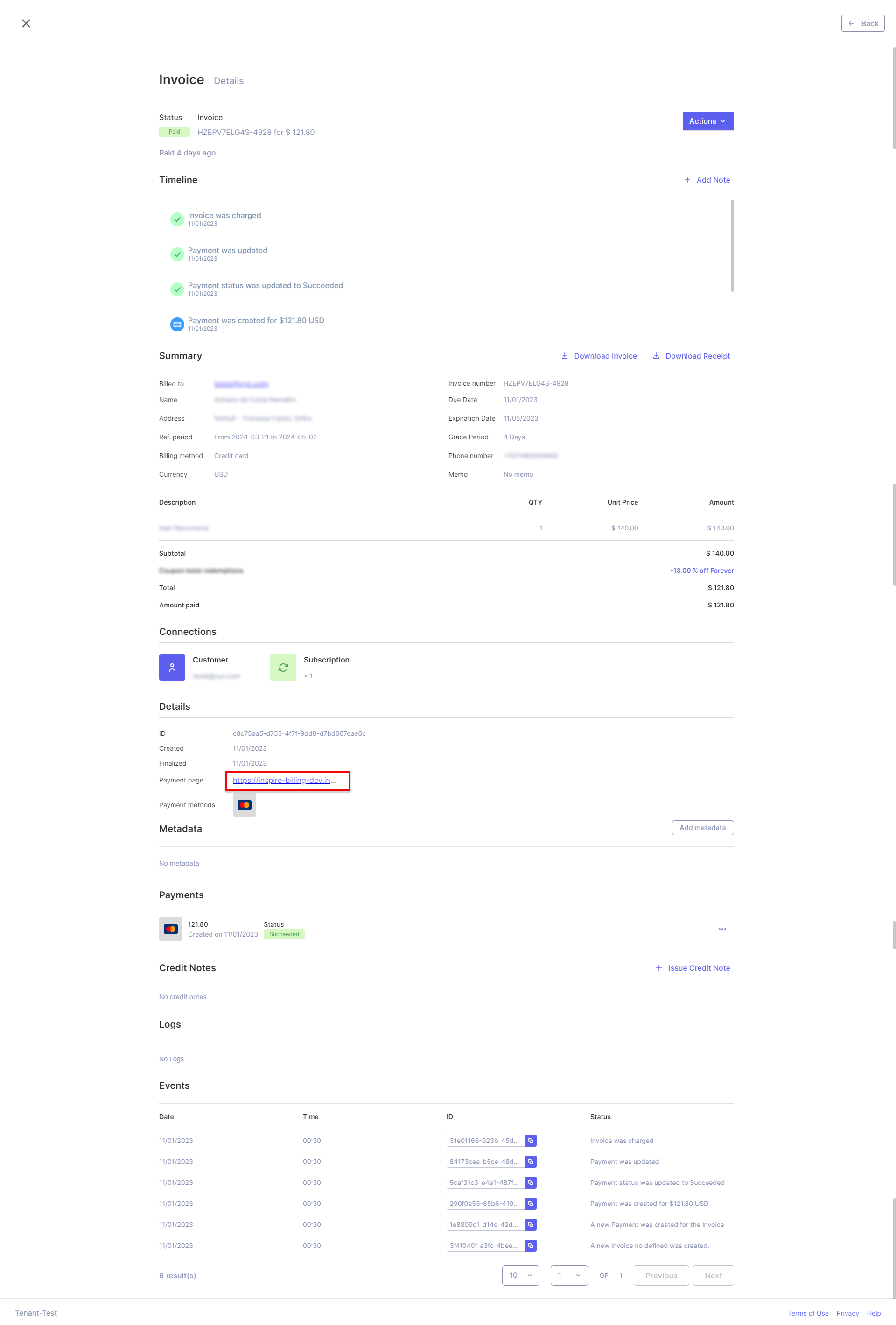Click the Next pagination button

click(713, 1276)
